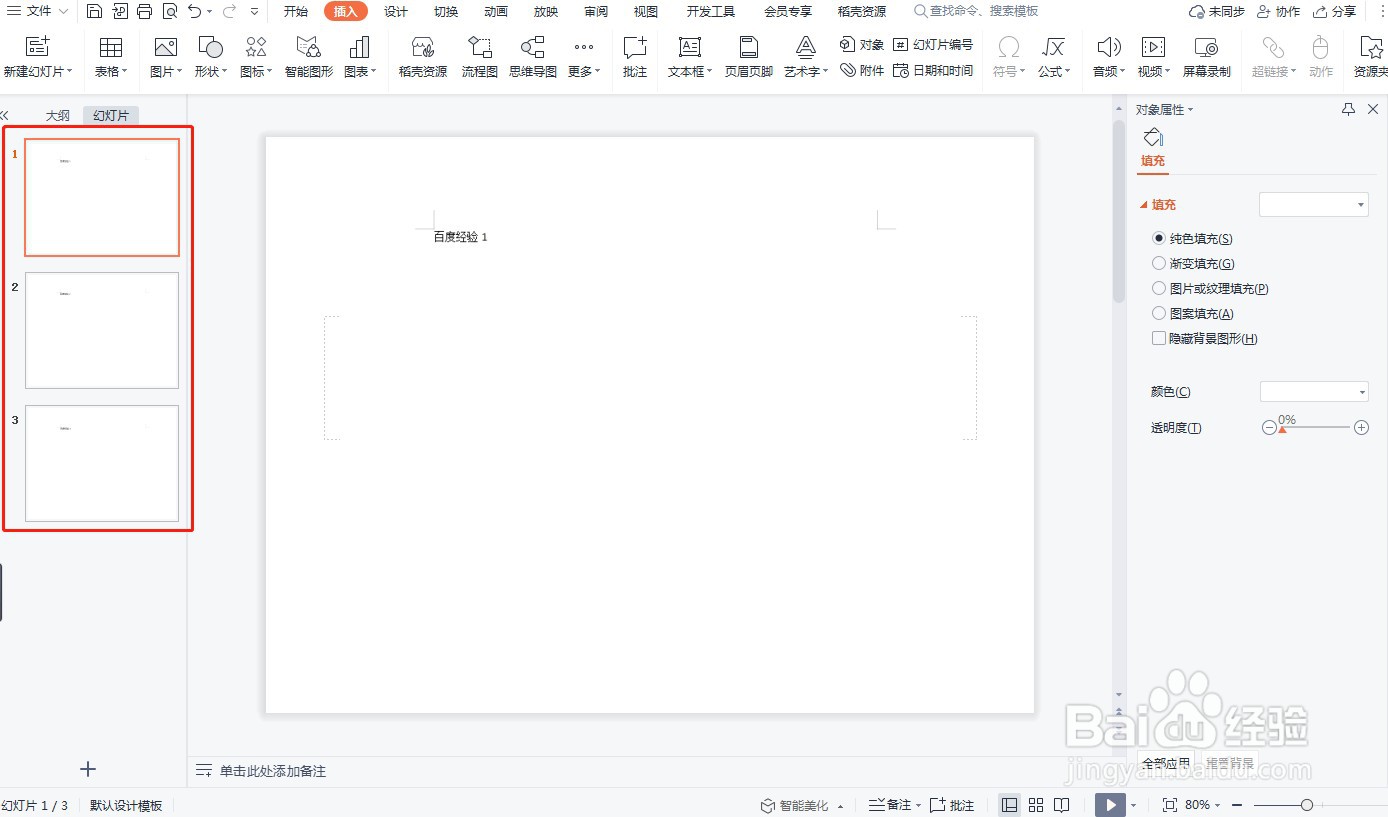Switch to the 大纲 outline tab
Image resolution: width=1388 pixels, height=817 pixels.
point(57,114)
